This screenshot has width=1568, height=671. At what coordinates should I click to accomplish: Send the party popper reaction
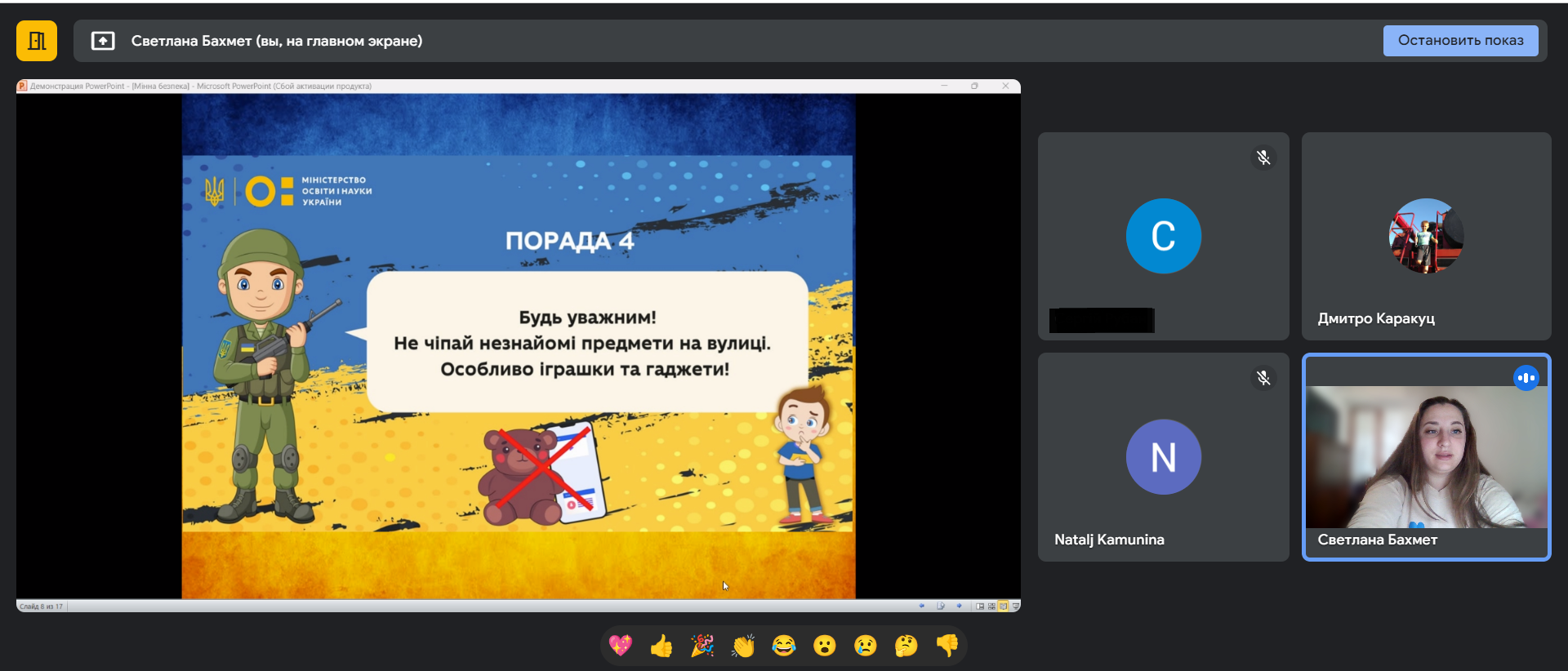coord(702,646)
